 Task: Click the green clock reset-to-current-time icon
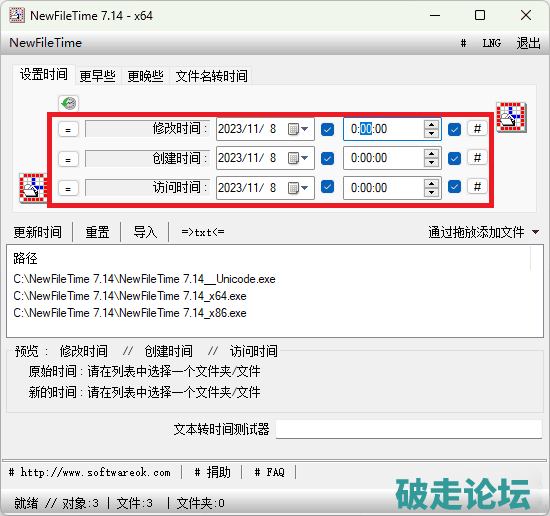coord(68,103)
